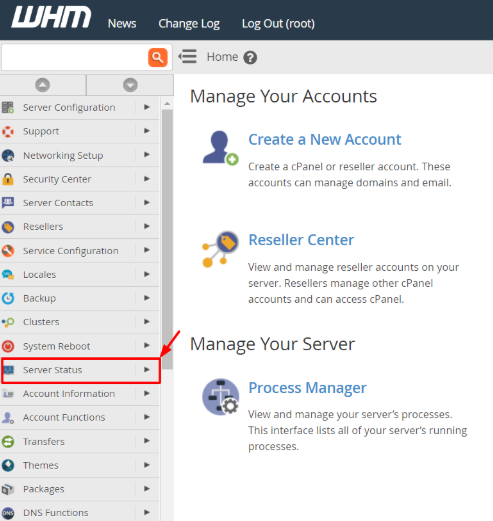Viewport: 493px width, 521px height.
Task: Click the System Reboot power icon
Action: (x=8, y=346)
